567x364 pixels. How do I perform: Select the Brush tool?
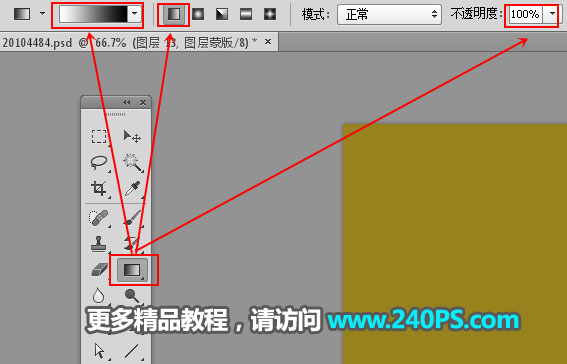point(132,218)
